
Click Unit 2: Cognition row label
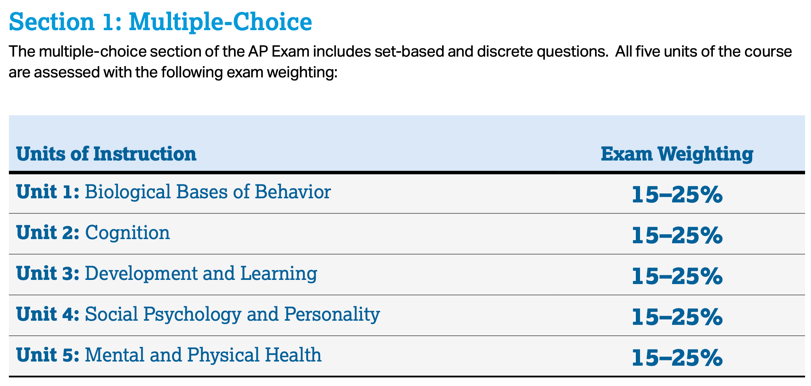(x=93, y=233)
